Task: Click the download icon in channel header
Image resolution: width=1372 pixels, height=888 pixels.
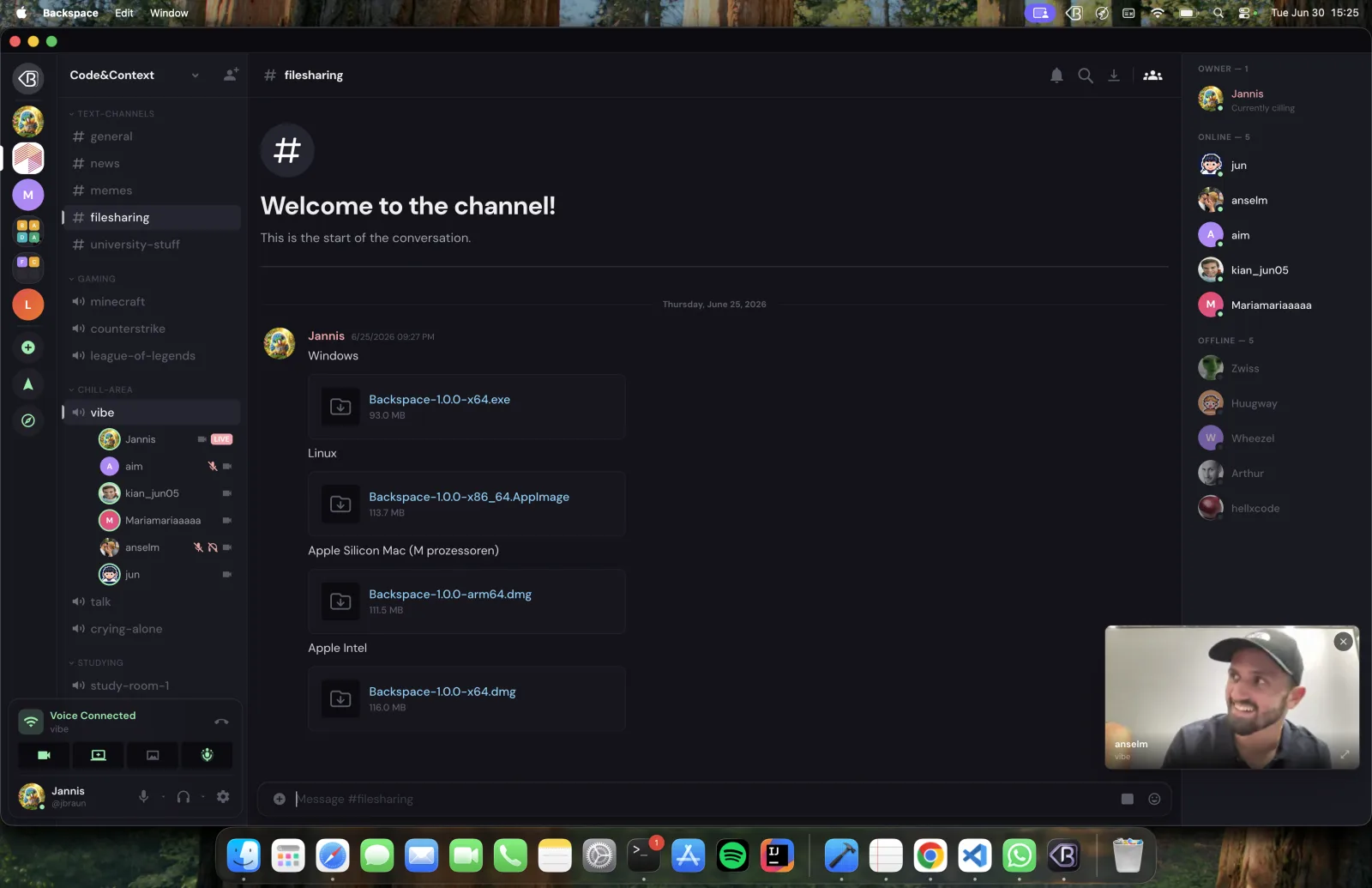Action: (x=1114, y=76)
